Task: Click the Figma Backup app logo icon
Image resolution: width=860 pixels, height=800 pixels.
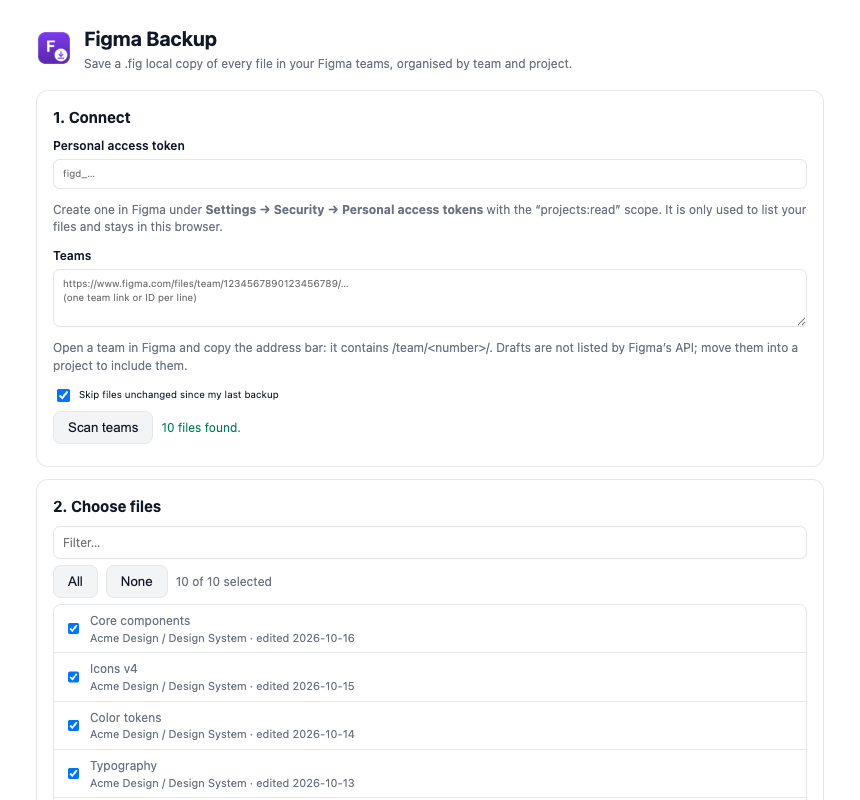Action: (54, 48)
